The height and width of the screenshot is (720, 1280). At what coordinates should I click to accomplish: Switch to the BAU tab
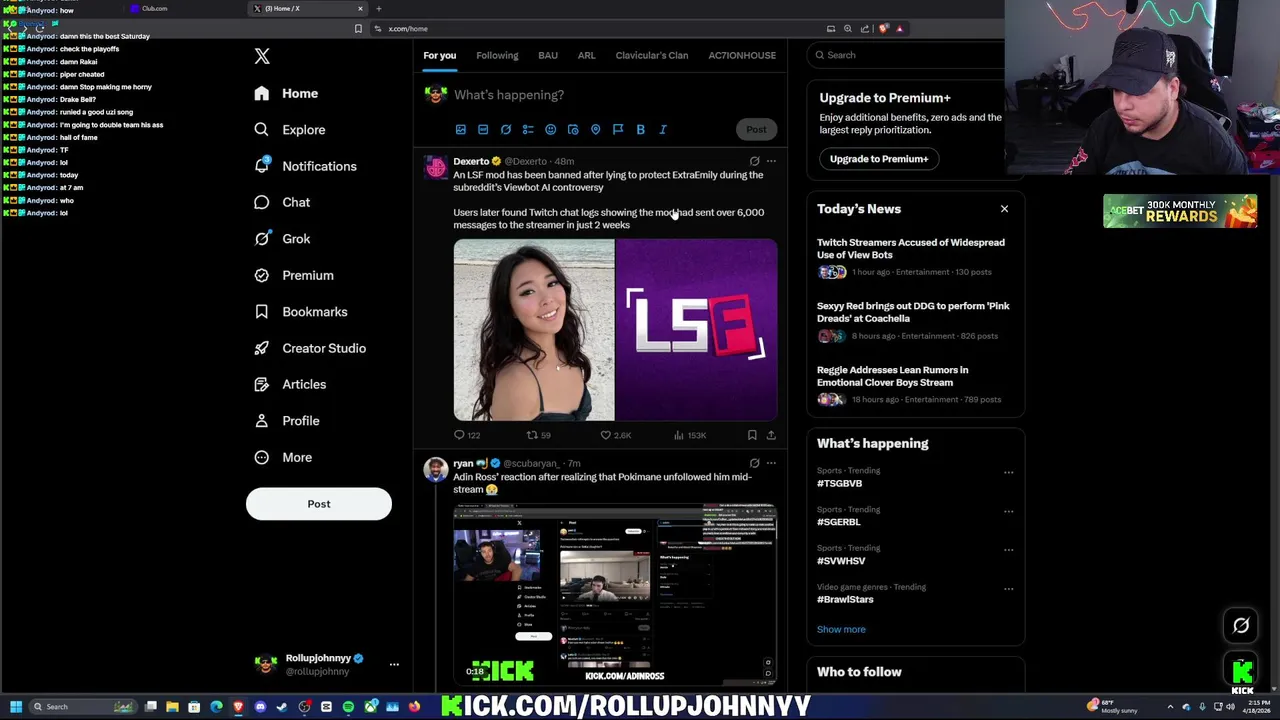pos(548,55)
